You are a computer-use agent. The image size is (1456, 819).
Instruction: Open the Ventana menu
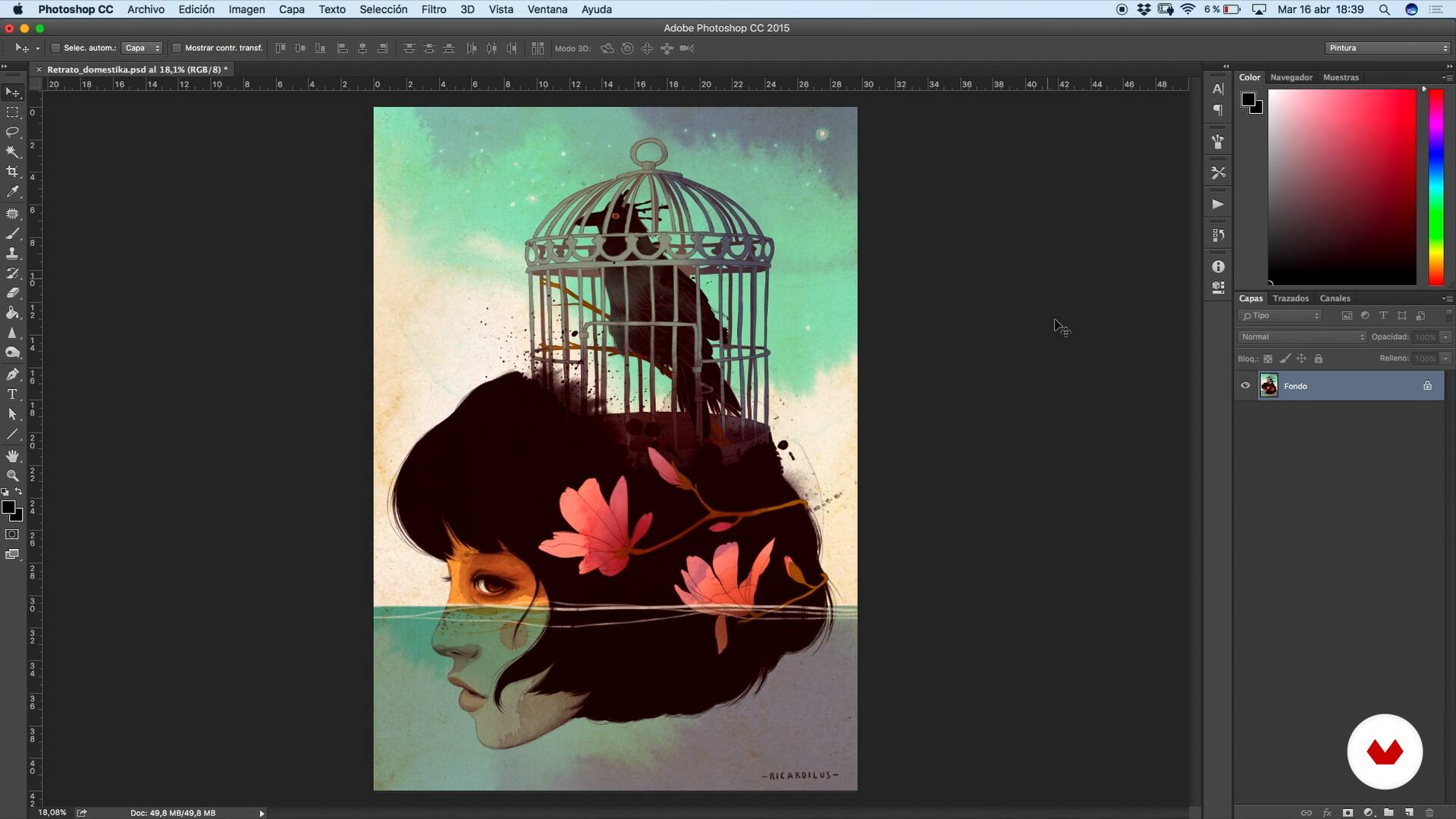548,9
